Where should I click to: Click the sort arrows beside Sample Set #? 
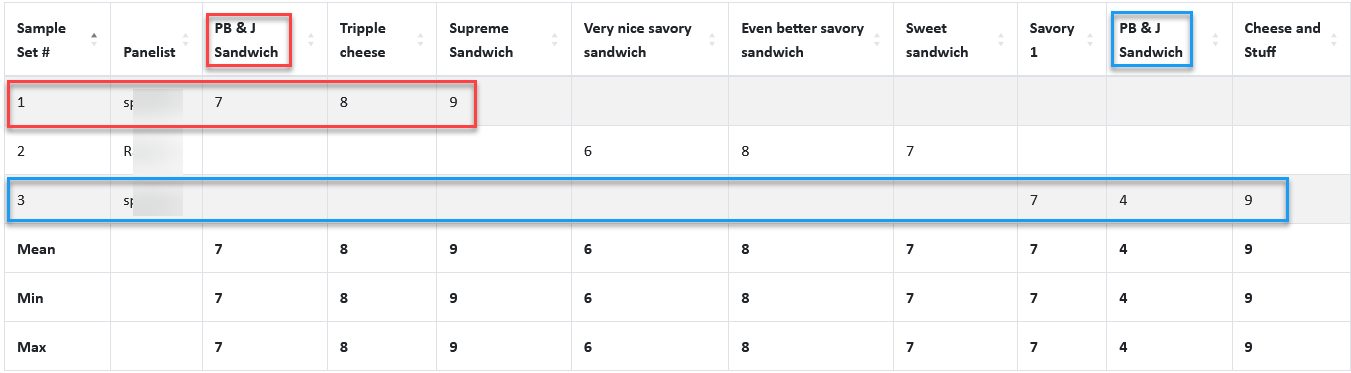95,40
